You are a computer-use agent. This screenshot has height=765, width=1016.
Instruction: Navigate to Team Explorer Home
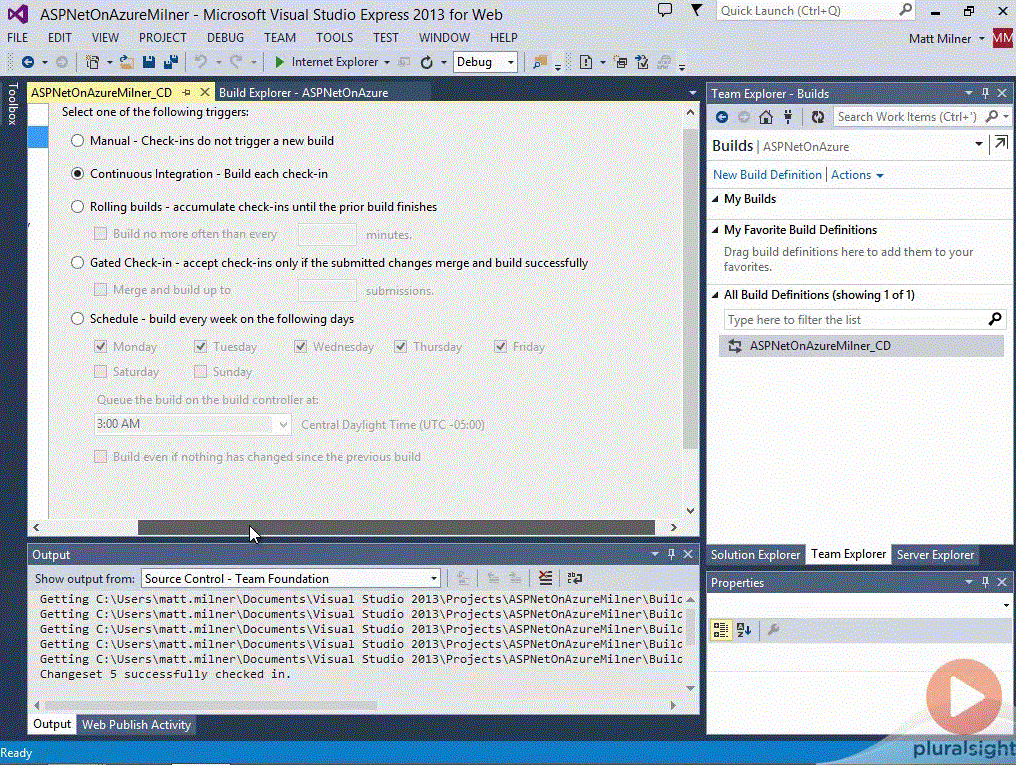766,116
